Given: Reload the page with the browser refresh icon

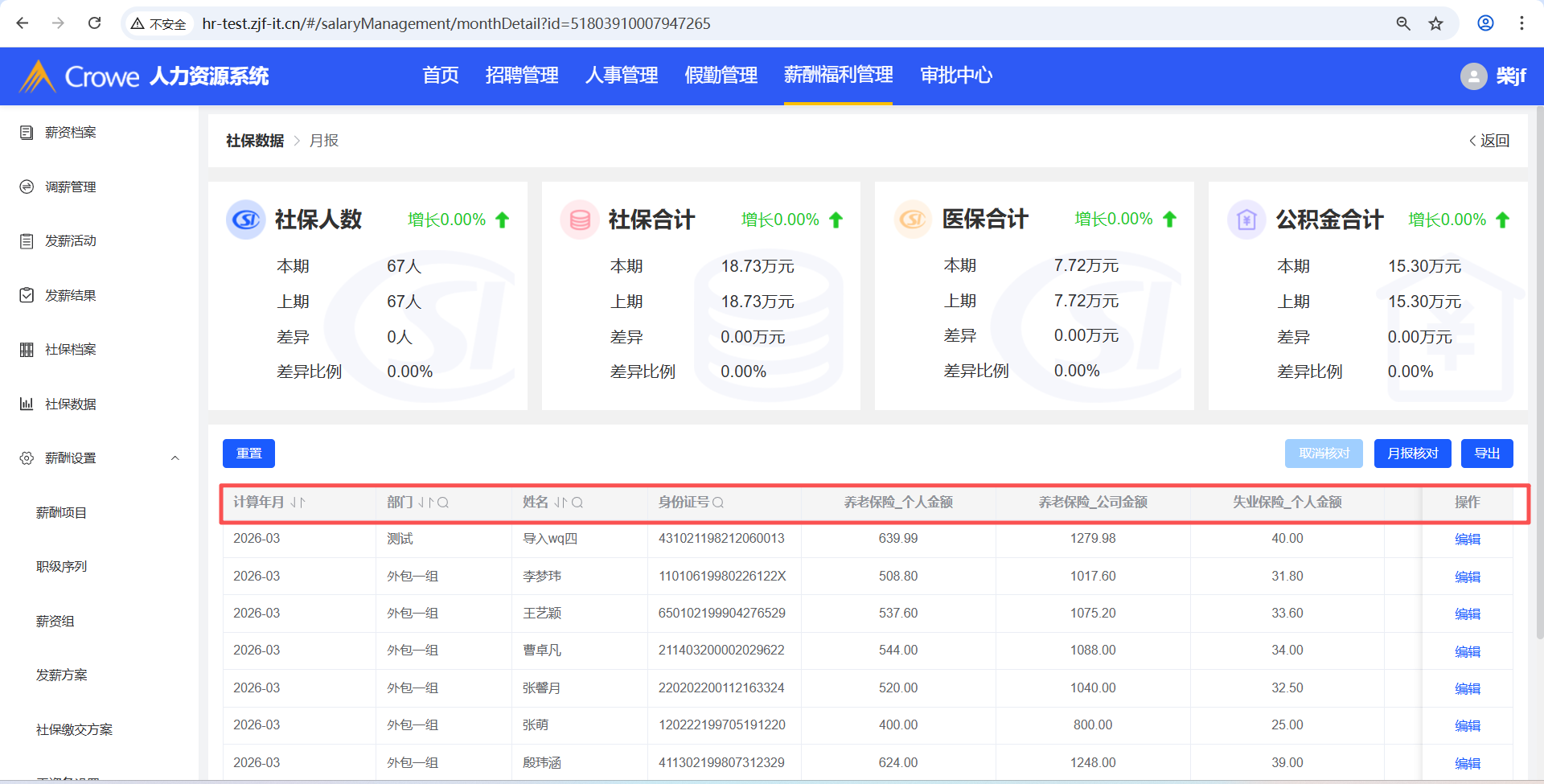Looking at the screenshot, I should pyautogui.click(x=94, y=23).
